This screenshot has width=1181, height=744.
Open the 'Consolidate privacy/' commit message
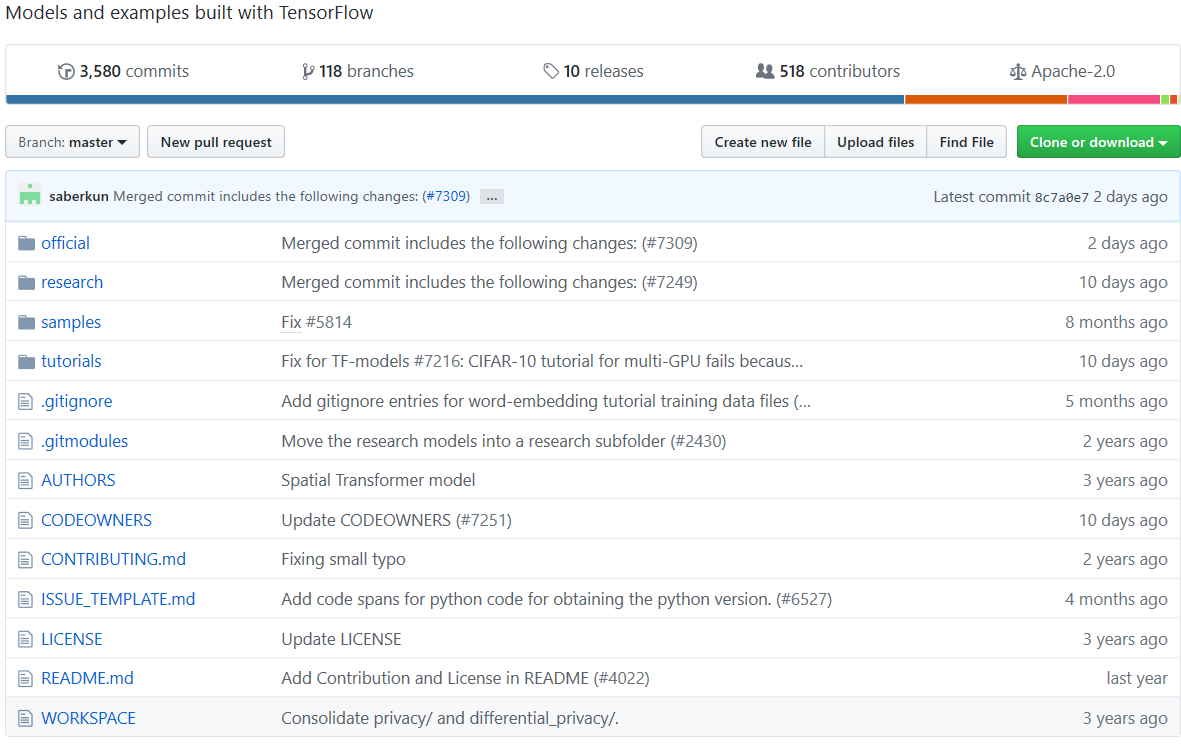pos(450,718)
